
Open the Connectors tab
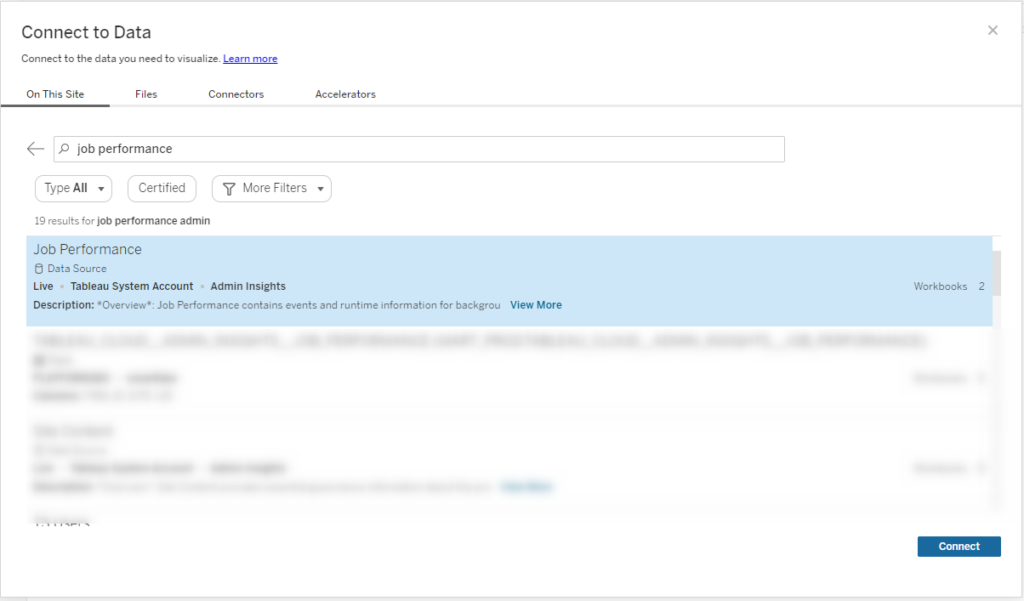pyautogui.click(x=235, y=93)
